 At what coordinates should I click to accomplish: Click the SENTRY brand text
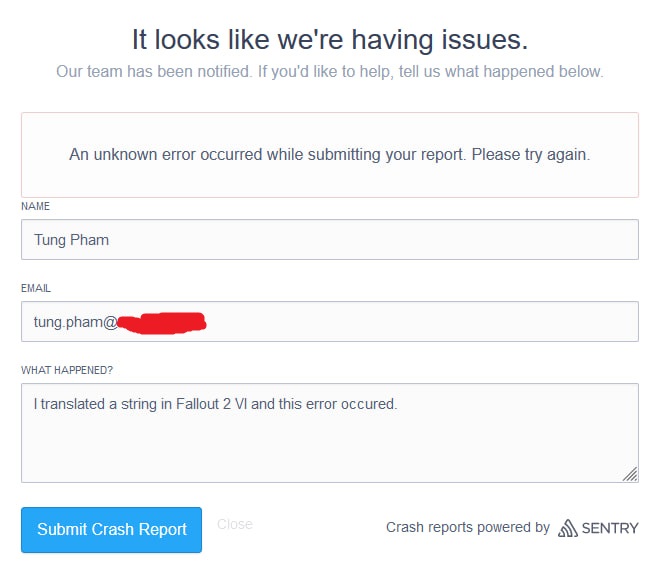[610, 528]
